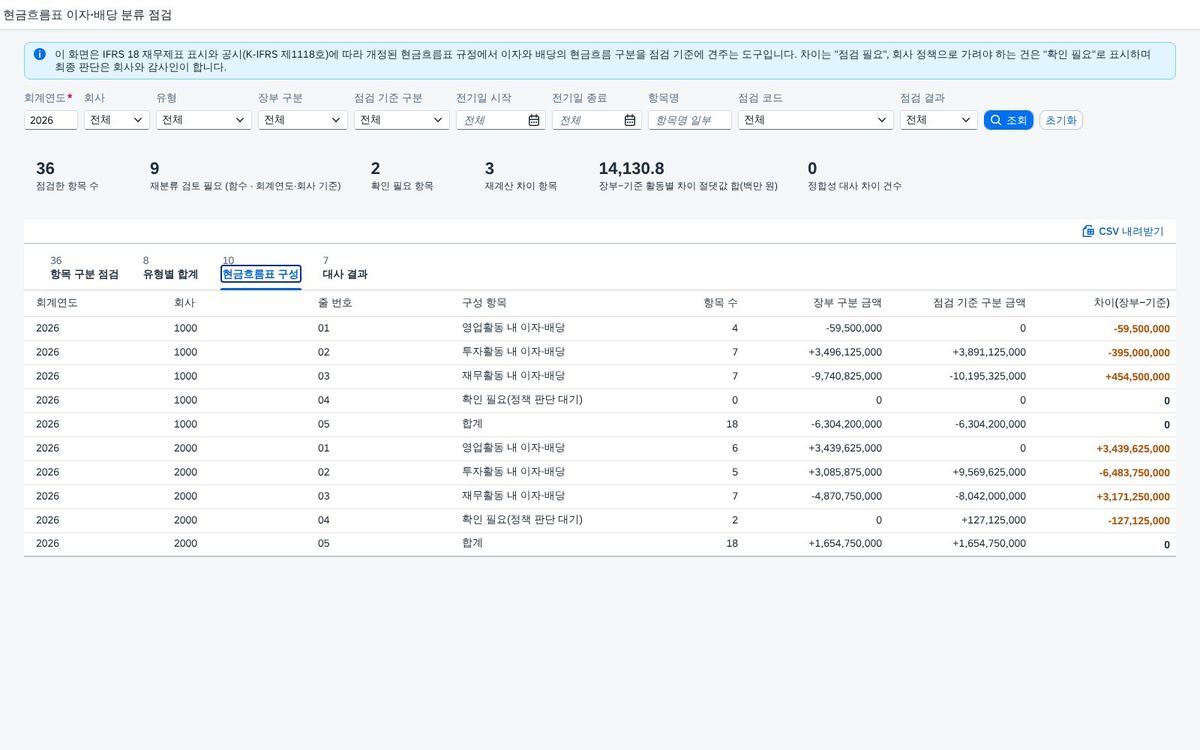1200x750 pixels.
Task: Click the 항목명 일부 text field
Action: (x=690, y=120)
